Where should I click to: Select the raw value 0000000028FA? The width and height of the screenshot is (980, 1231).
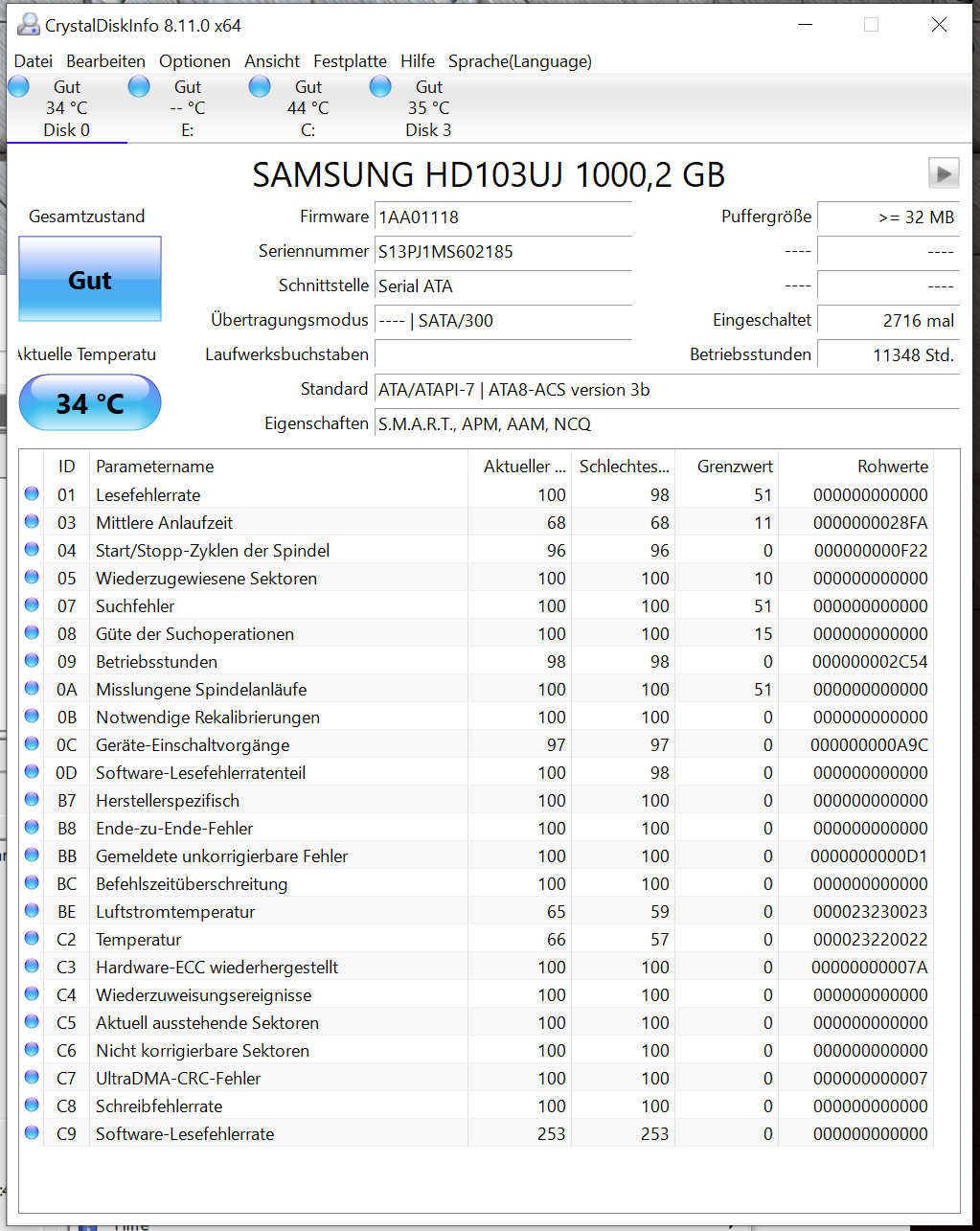click(x=871, y=523)
